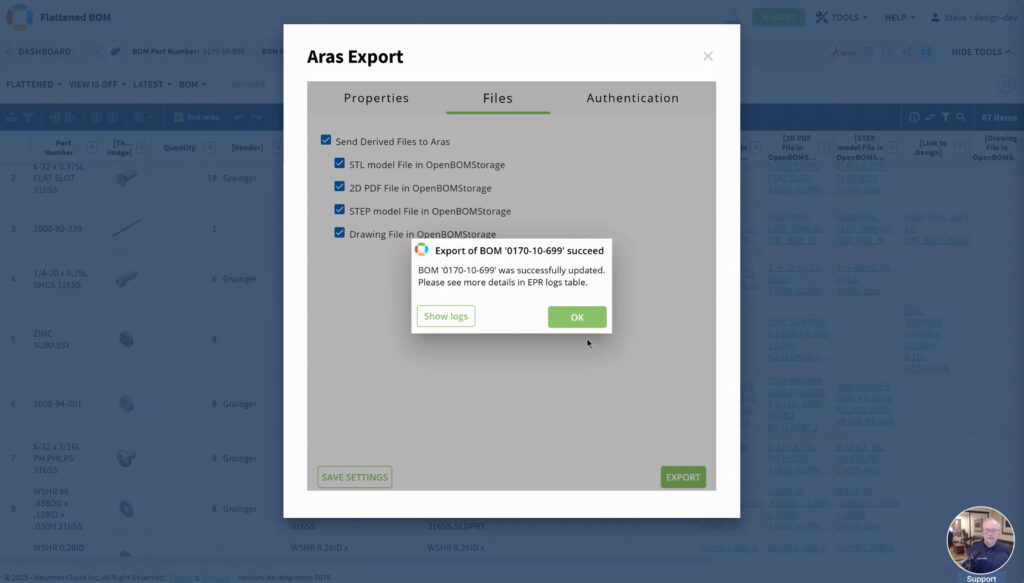The width and height of the screenshot is (1024, 583).
Task: Open the Show logs button
Action: [x=446, y=316]
